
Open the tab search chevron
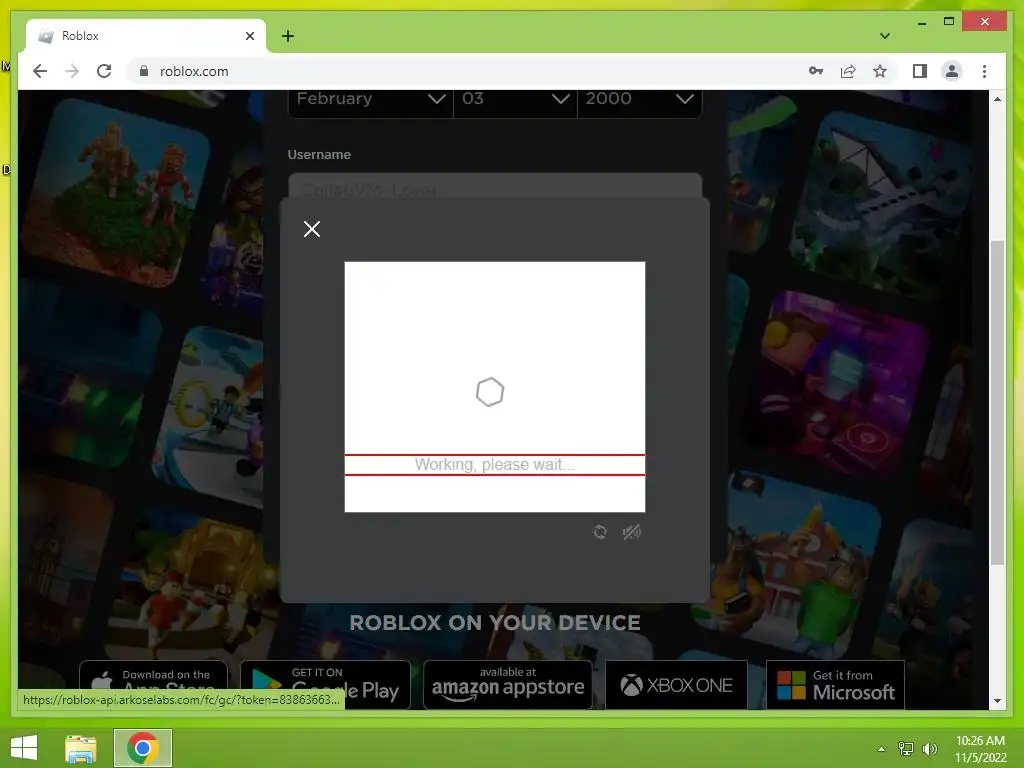coord(884,36)
